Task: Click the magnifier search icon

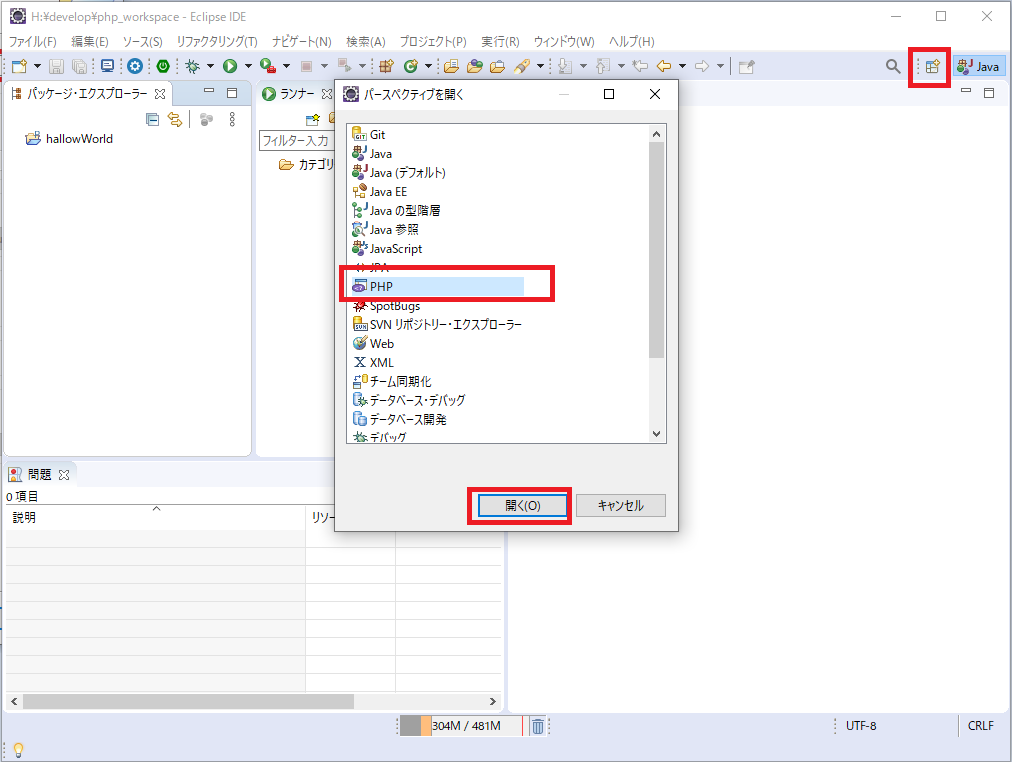Action: click(893, 66)
